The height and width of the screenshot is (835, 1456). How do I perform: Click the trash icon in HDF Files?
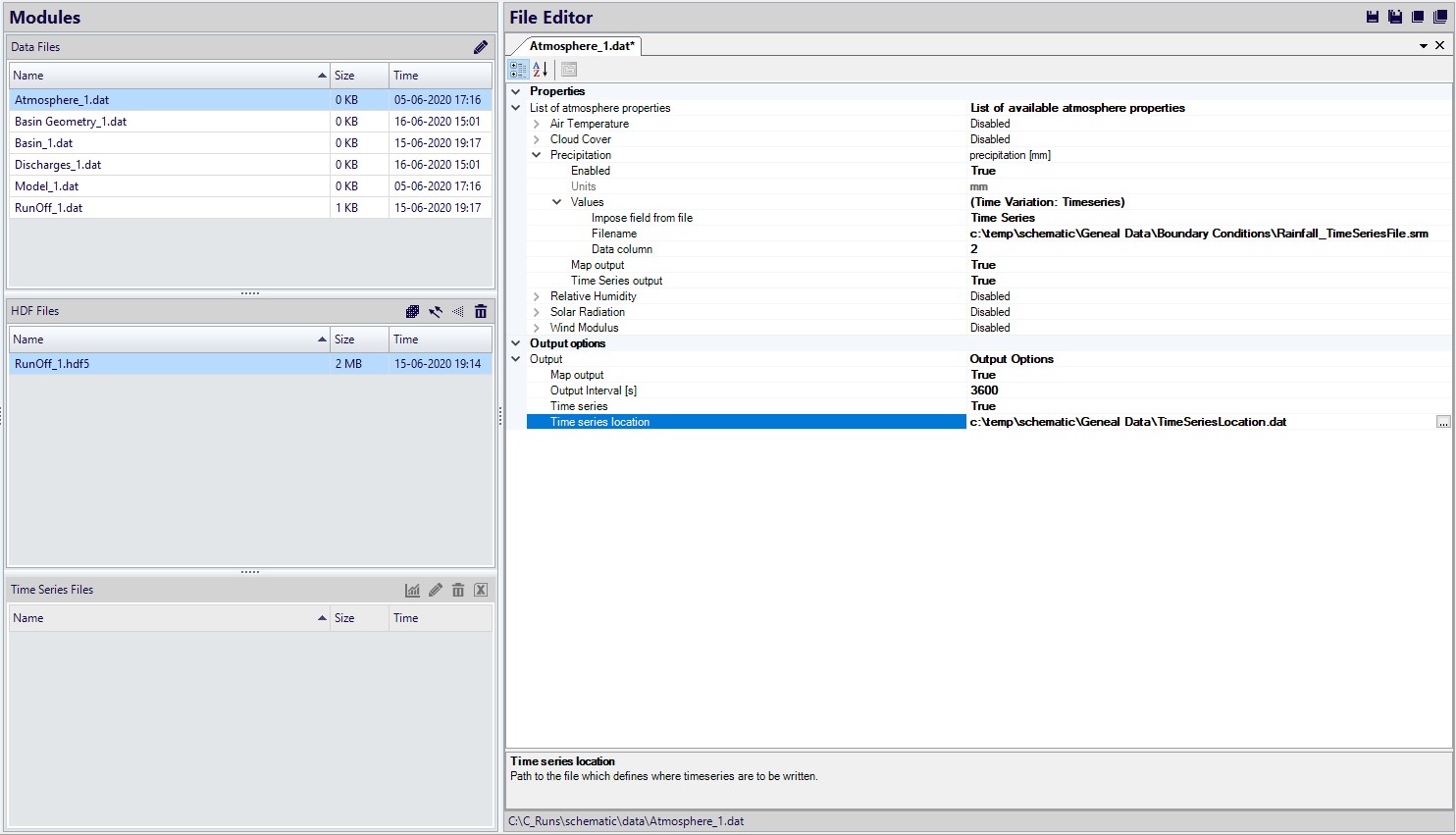pyautogui.click(x=481, y=311)
